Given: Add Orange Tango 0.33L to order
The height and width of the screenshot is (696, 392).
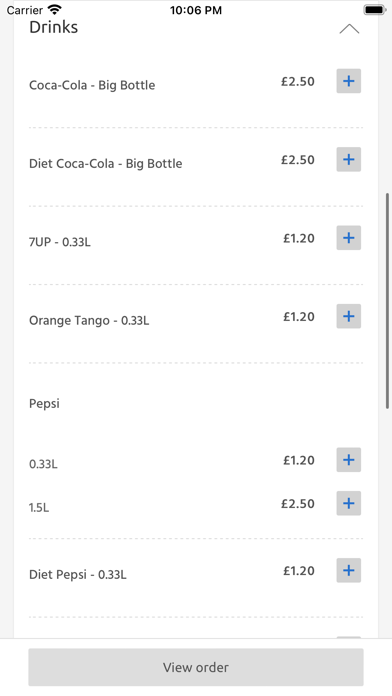Looking at the screenshot, I should (348, 316).
